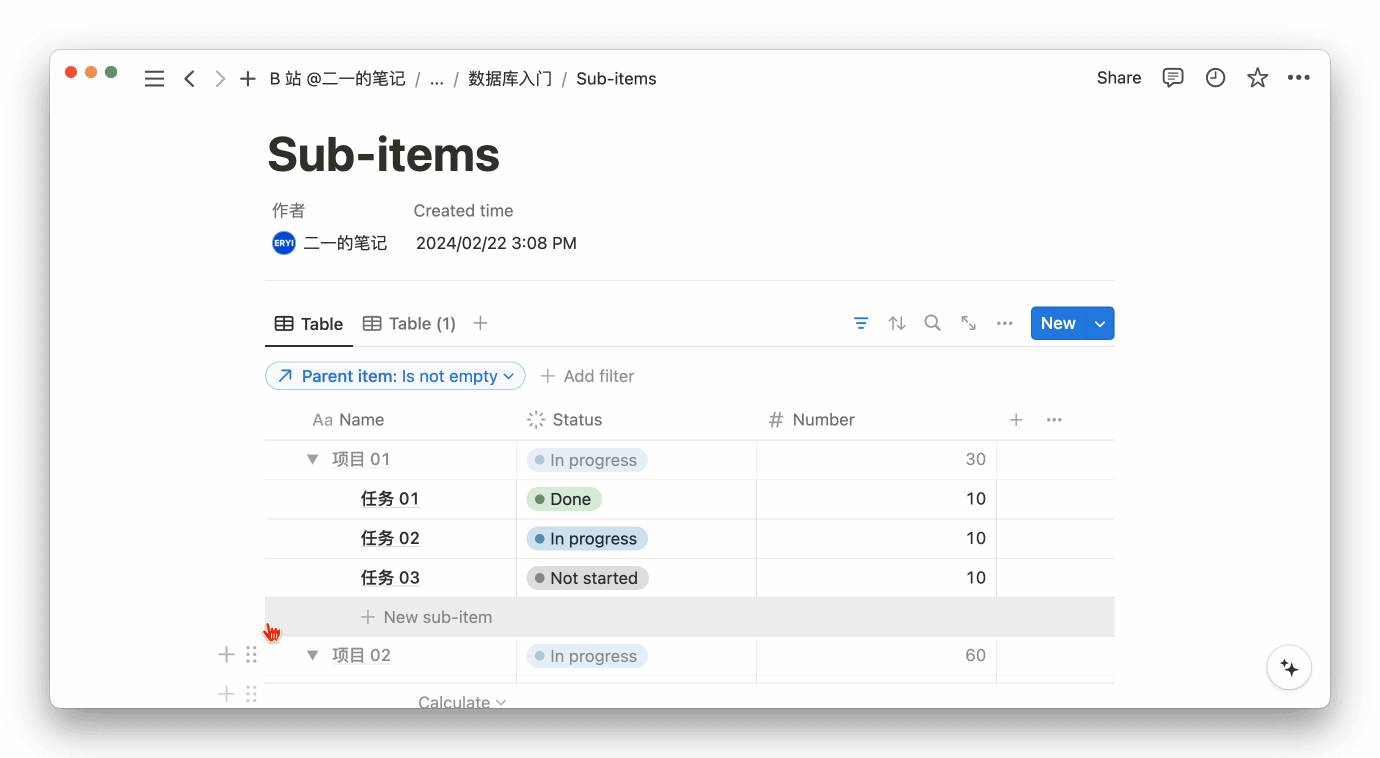Screen dimensions: 1380x758
Task: Click the Not started status tag for 任务 03
Action: click(x=588, y=578)
